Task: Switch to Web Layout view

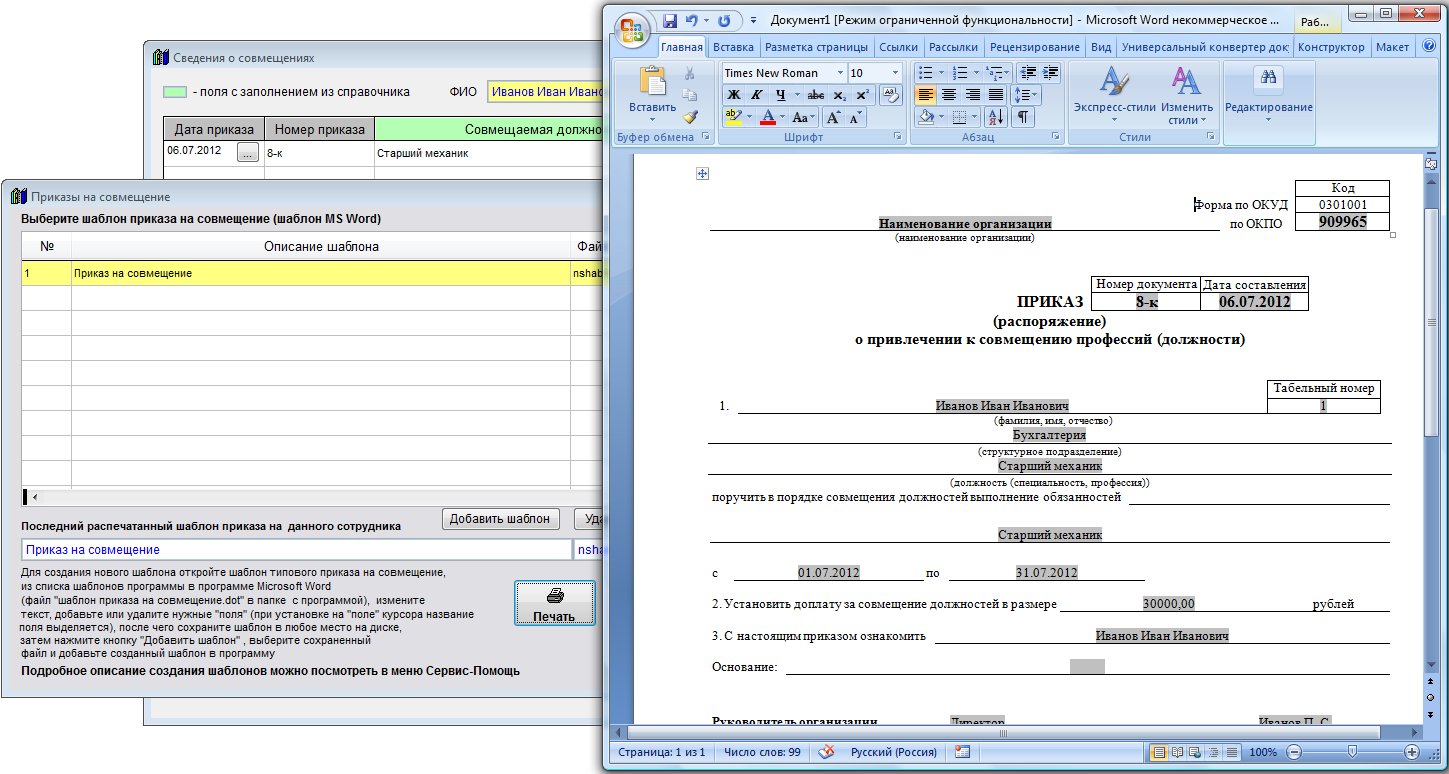Action: [1196, 752]
